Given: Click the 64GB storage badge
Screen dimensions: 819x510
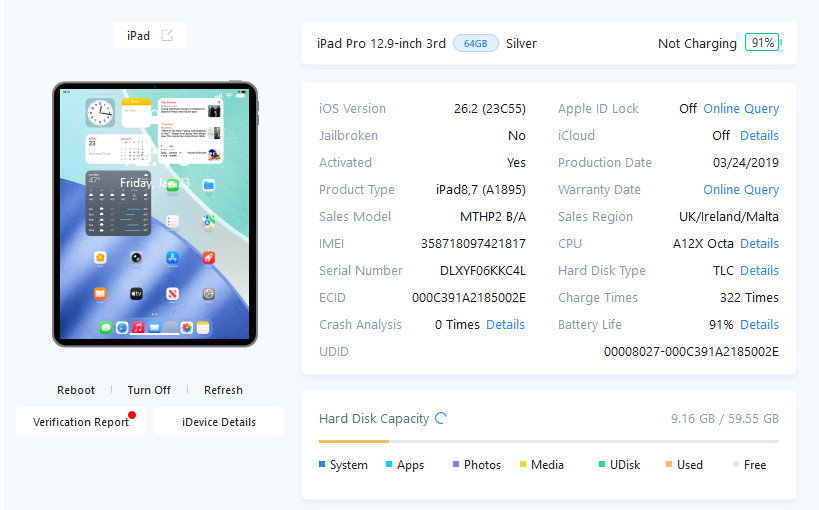Looking at the screenshot, I should point(475,43).
